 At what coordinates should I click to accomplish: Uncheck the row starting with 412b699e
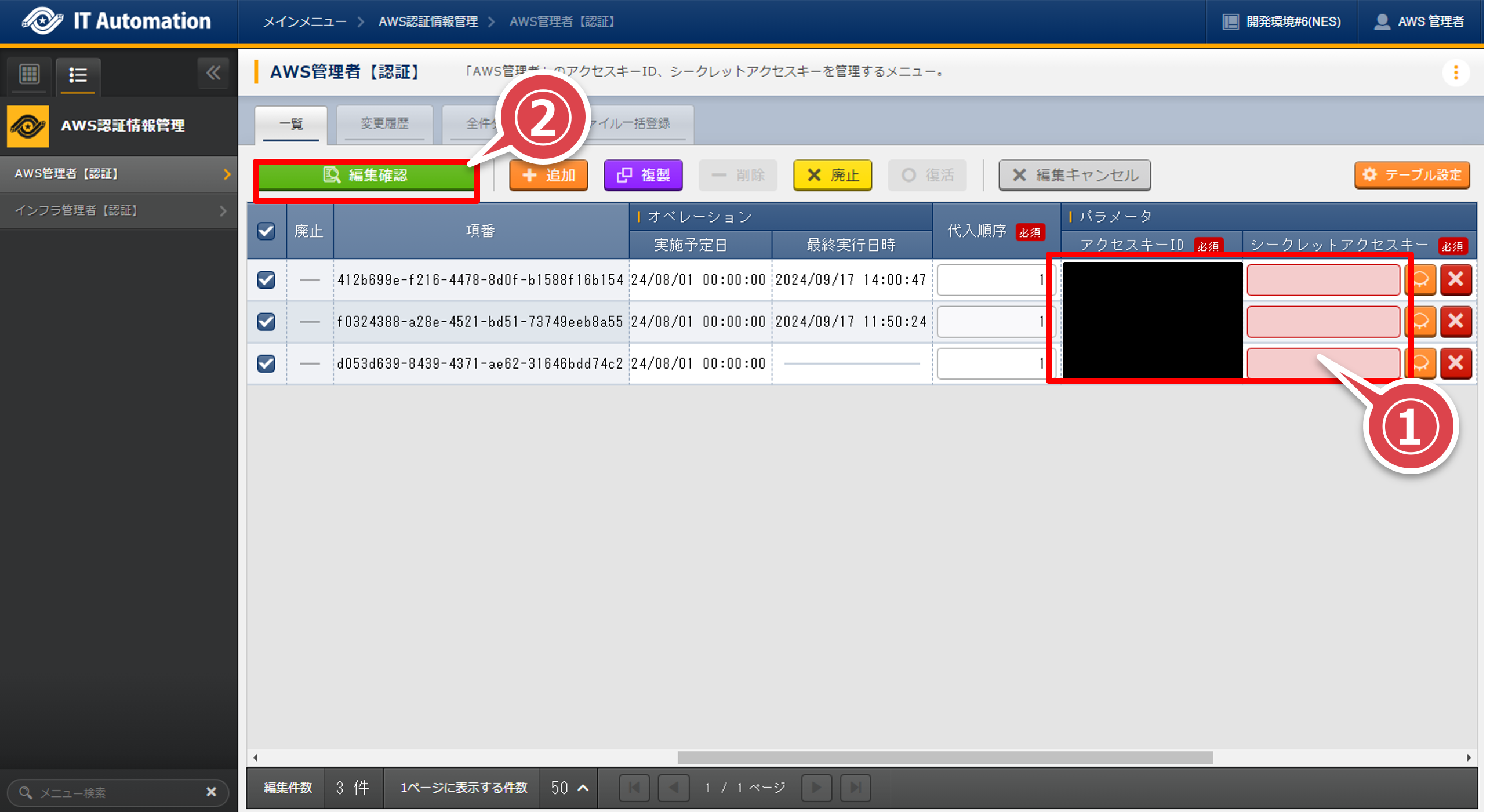266,280
